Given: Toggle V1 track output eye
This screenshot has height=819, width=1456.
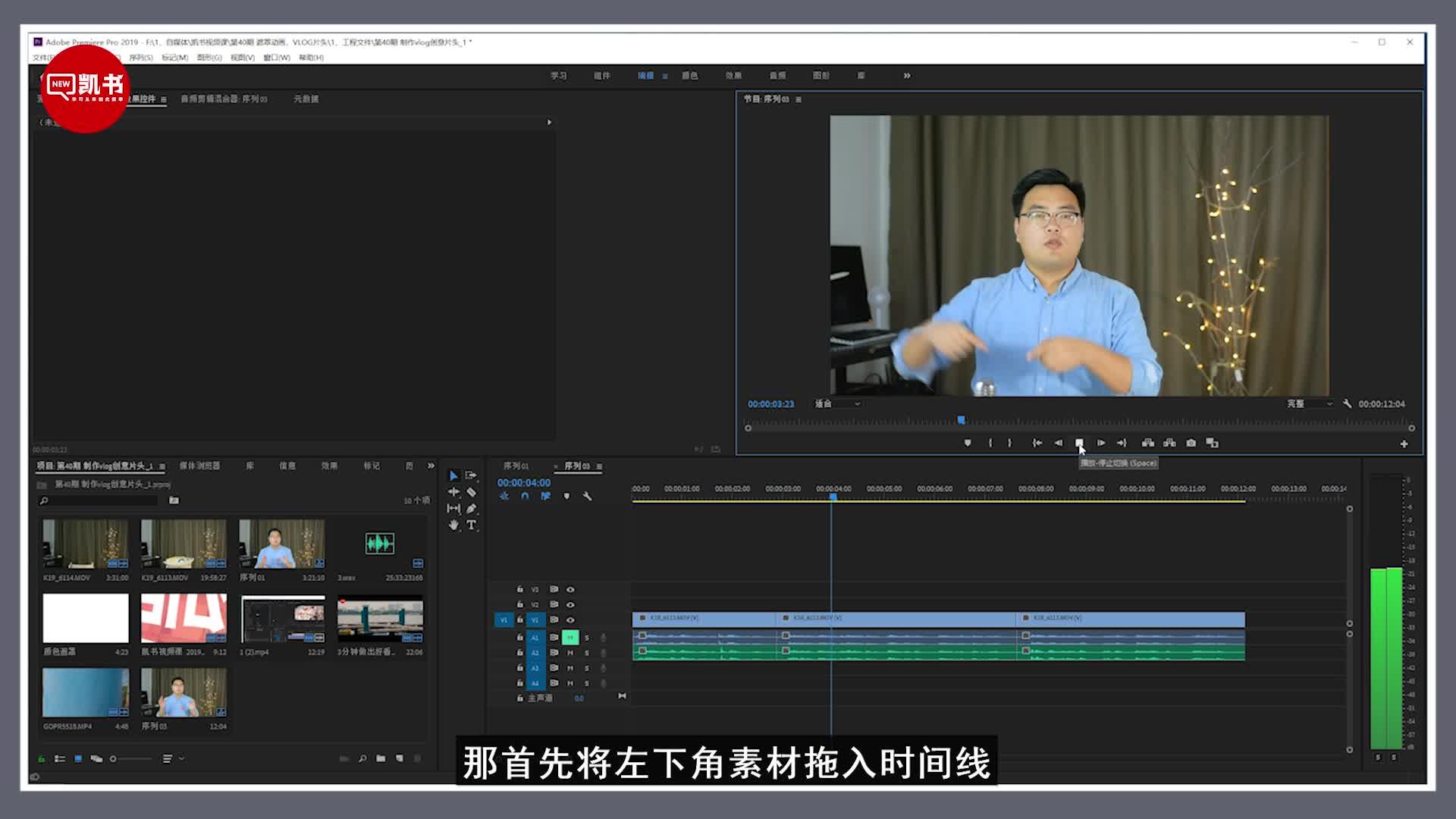Looking at the screenshot, I should tap(570, 620).
